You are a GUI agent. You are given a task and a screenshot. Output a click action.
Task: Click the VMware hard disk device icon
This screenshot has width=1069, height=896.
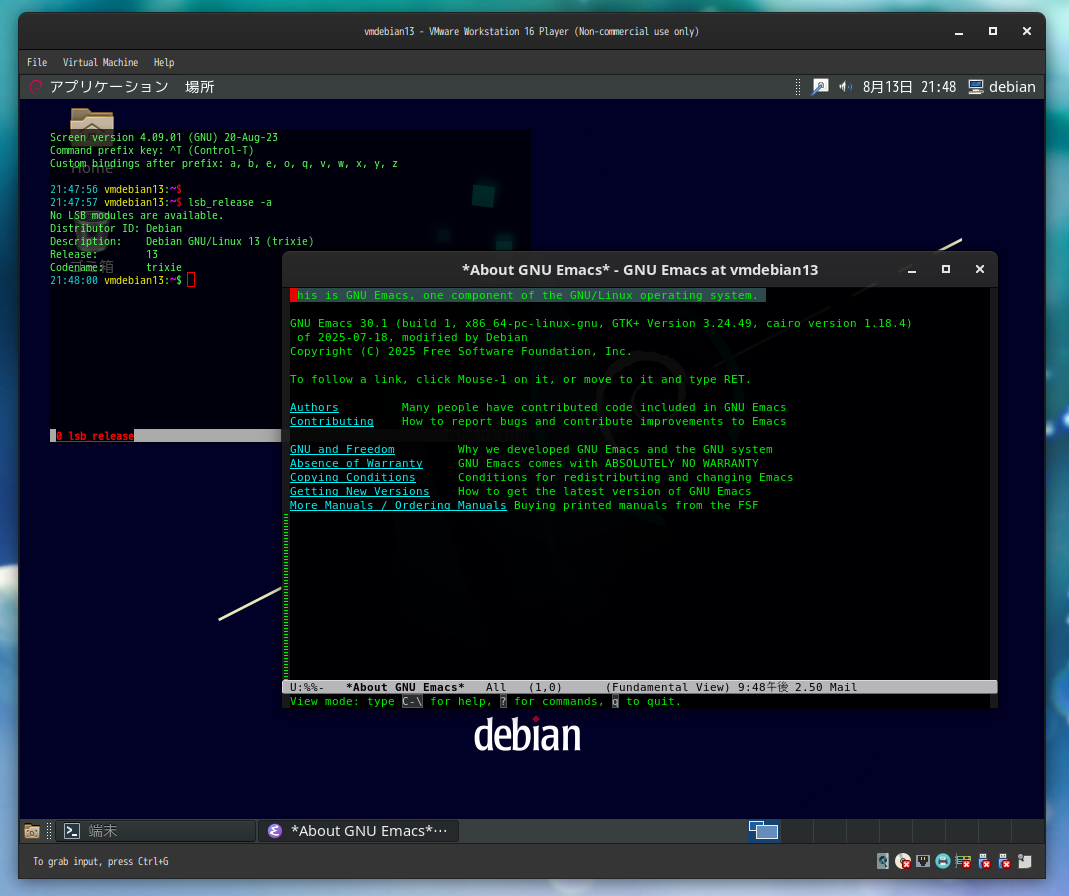pyautogui.click(x=883, y=861)
